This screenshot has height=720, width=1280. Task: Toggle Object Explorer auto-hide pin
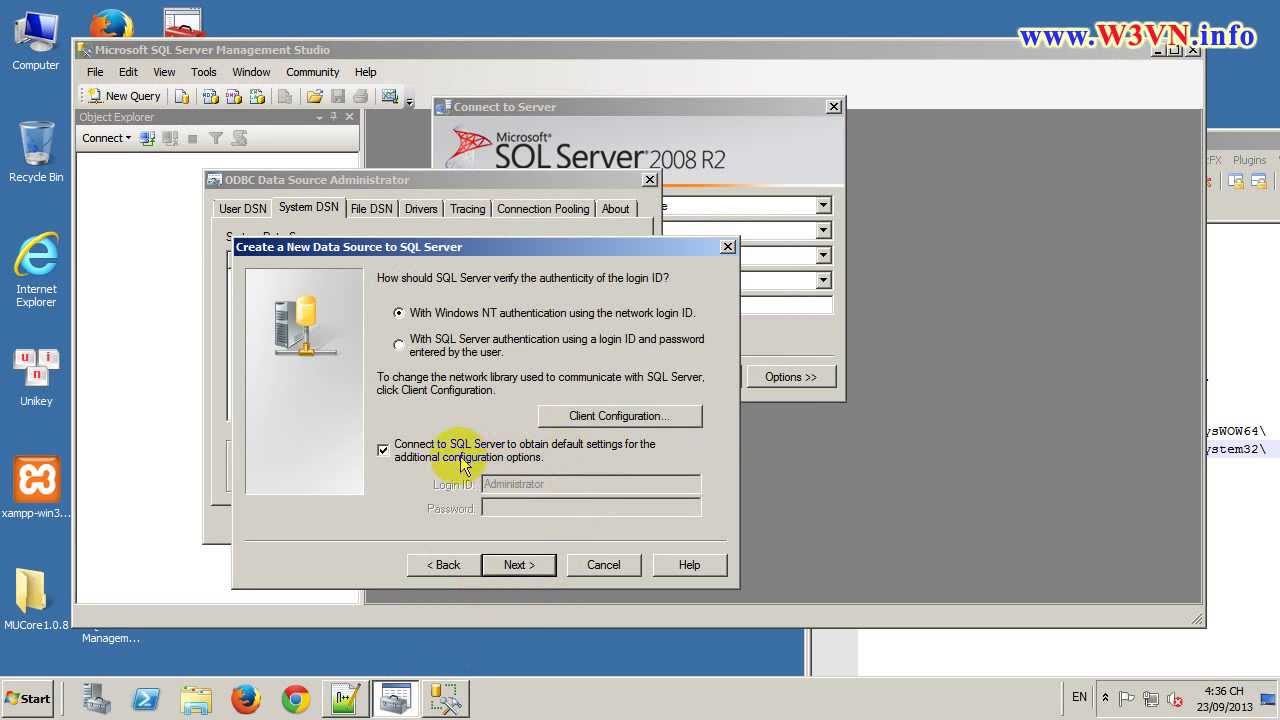[334, 117]
